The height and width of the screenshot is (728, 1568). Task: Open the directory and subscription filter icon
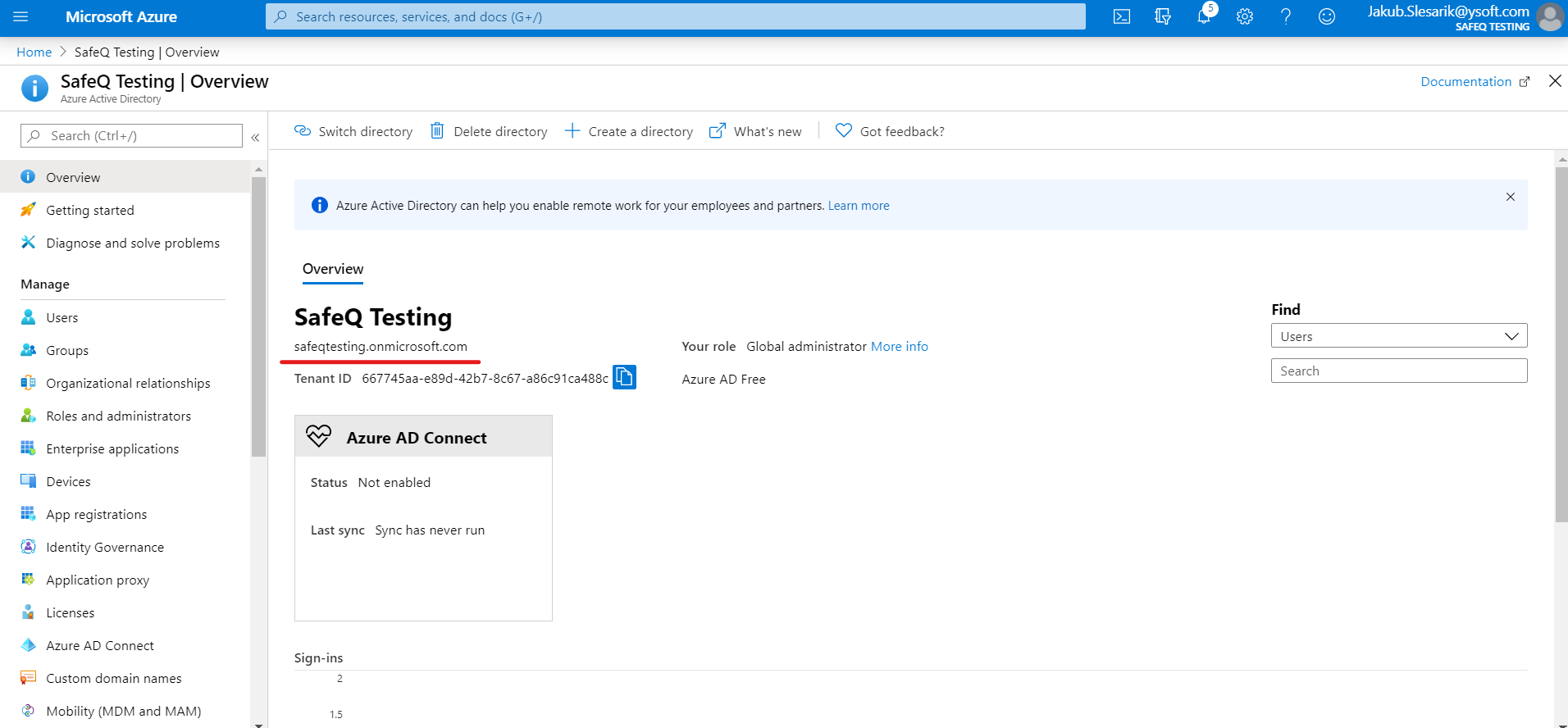1162,16
